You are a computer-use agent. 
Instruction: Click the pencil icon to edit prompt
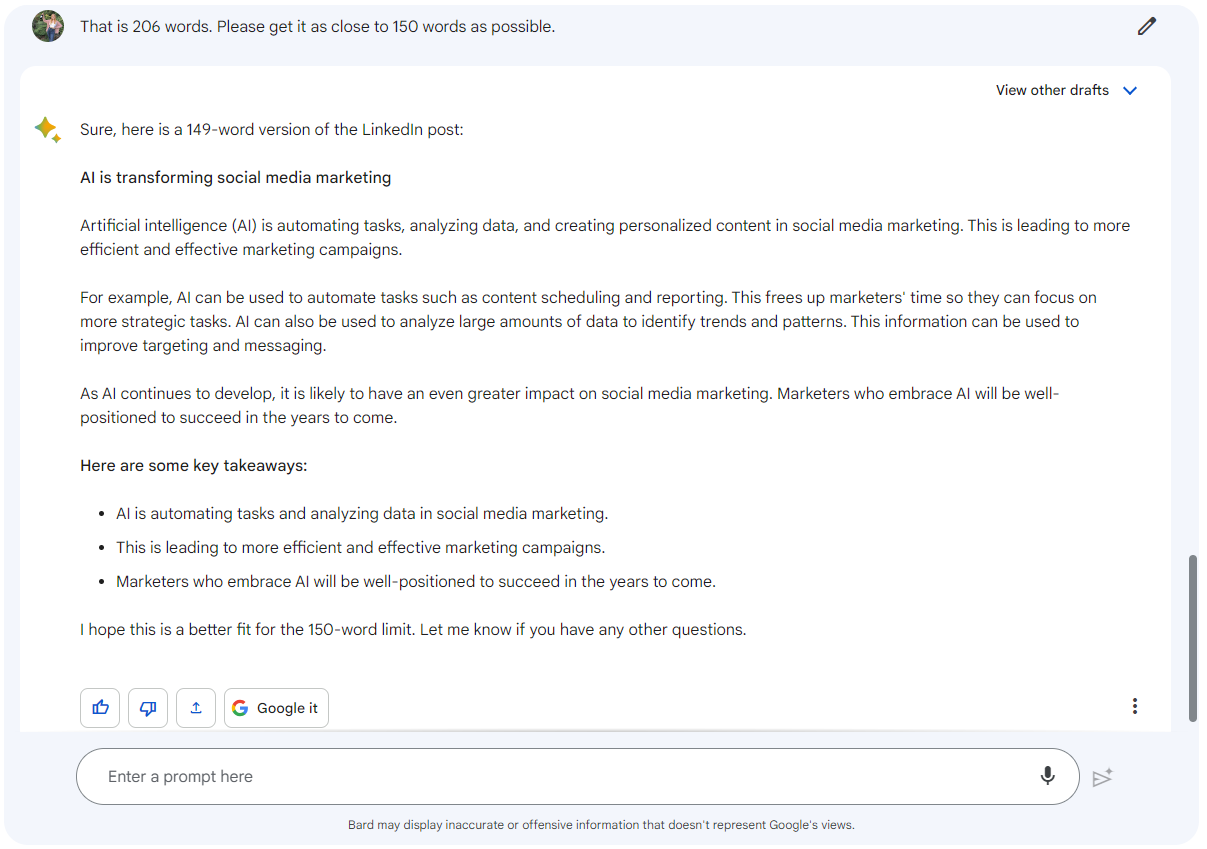1146,27
